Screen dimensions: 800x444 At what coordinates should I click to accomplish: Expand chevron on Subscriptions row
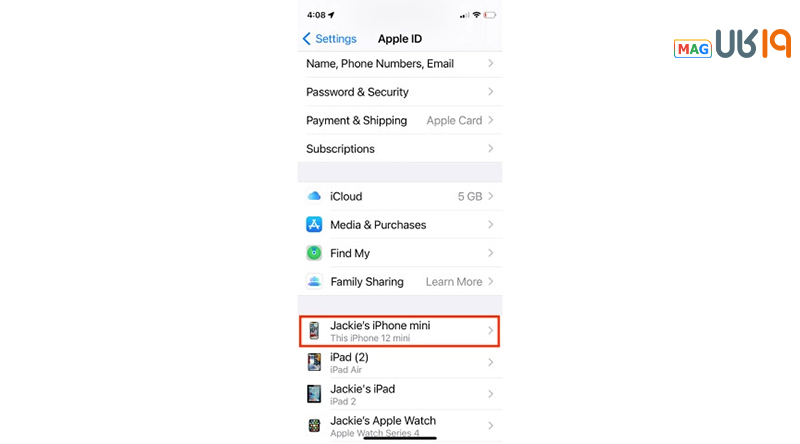coord(490,149)
